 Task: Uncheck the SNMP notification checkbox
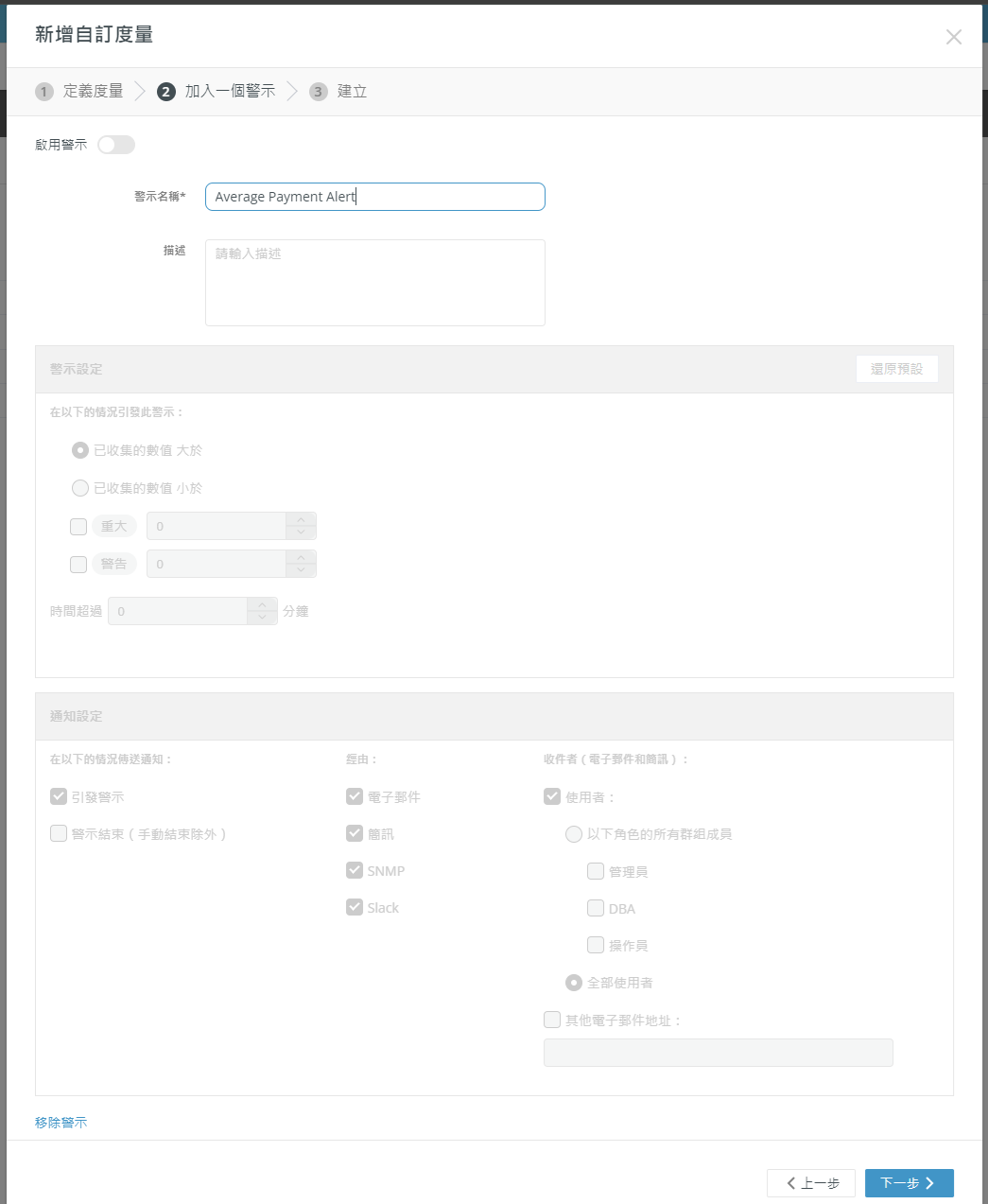click(x=355, y=870)
